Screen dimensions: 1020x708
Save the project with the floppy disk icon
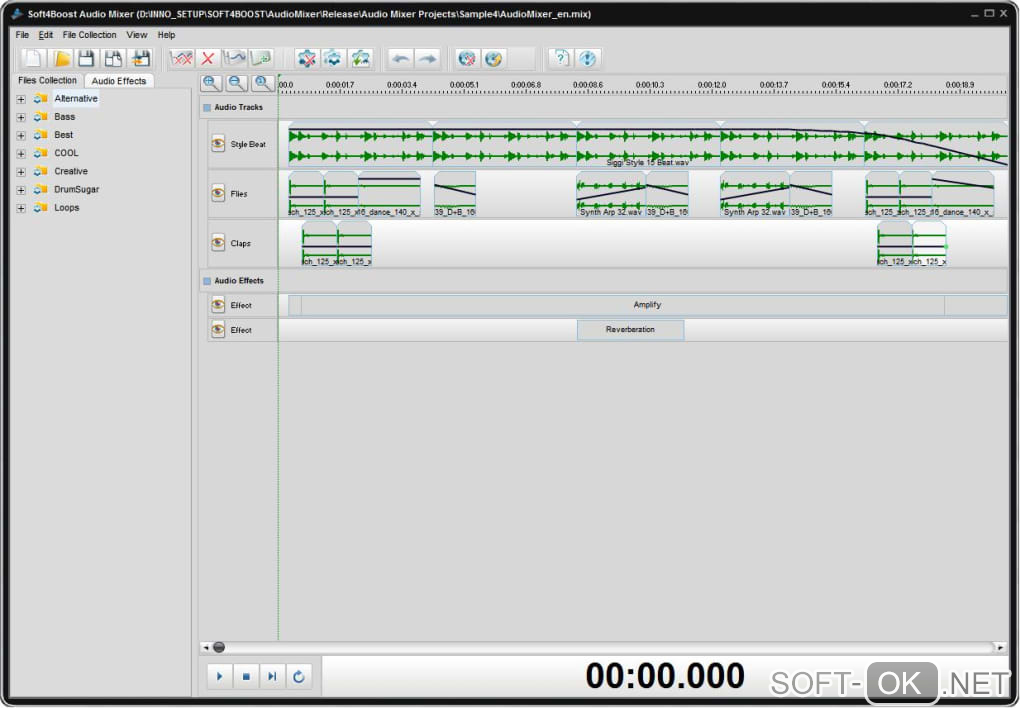pos(87,59)
